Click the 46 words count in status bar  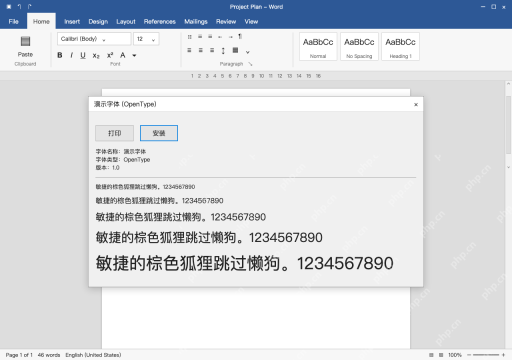coord(49,355)
